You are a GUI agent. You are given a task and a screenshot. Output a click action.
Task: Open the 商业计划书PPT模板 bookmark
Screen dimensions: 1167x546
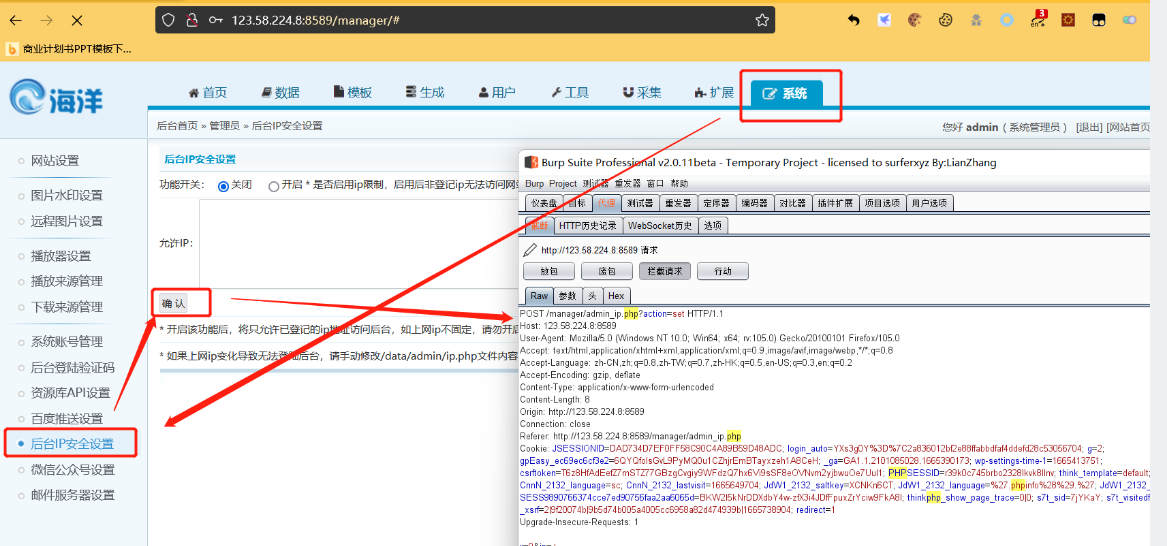pos(68,49)
